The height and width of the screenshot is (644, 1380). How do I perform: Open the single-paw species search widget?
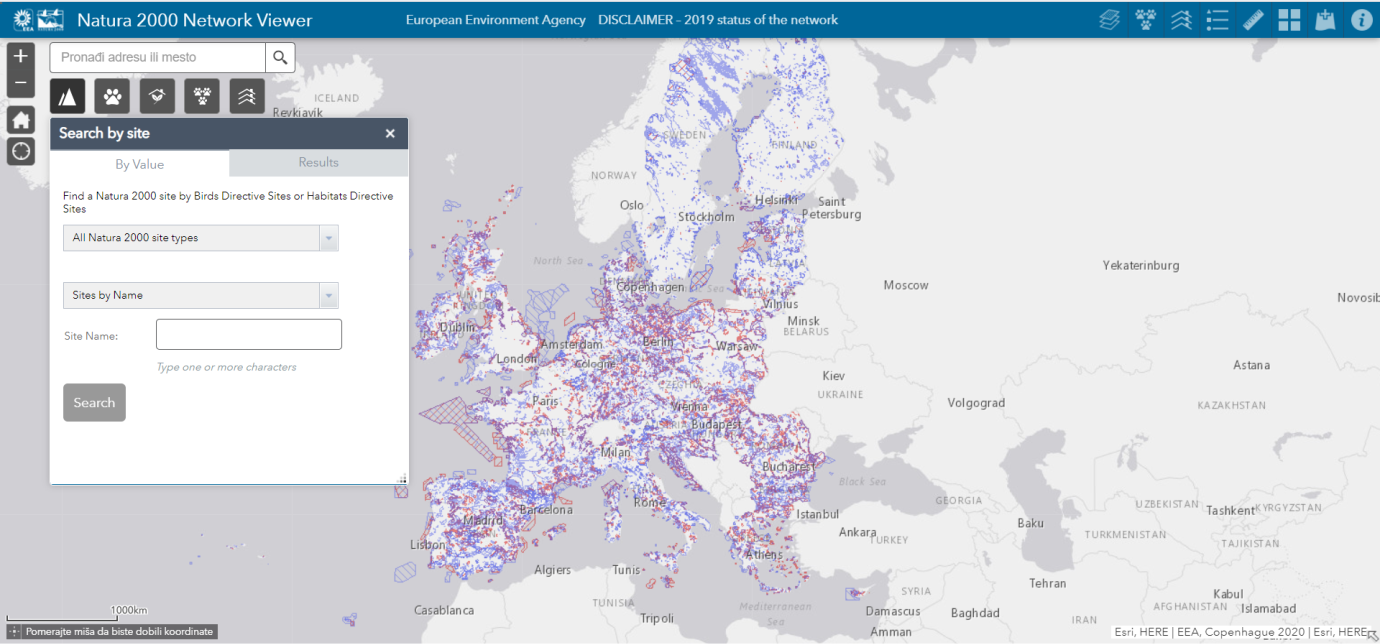coord(112,97)
